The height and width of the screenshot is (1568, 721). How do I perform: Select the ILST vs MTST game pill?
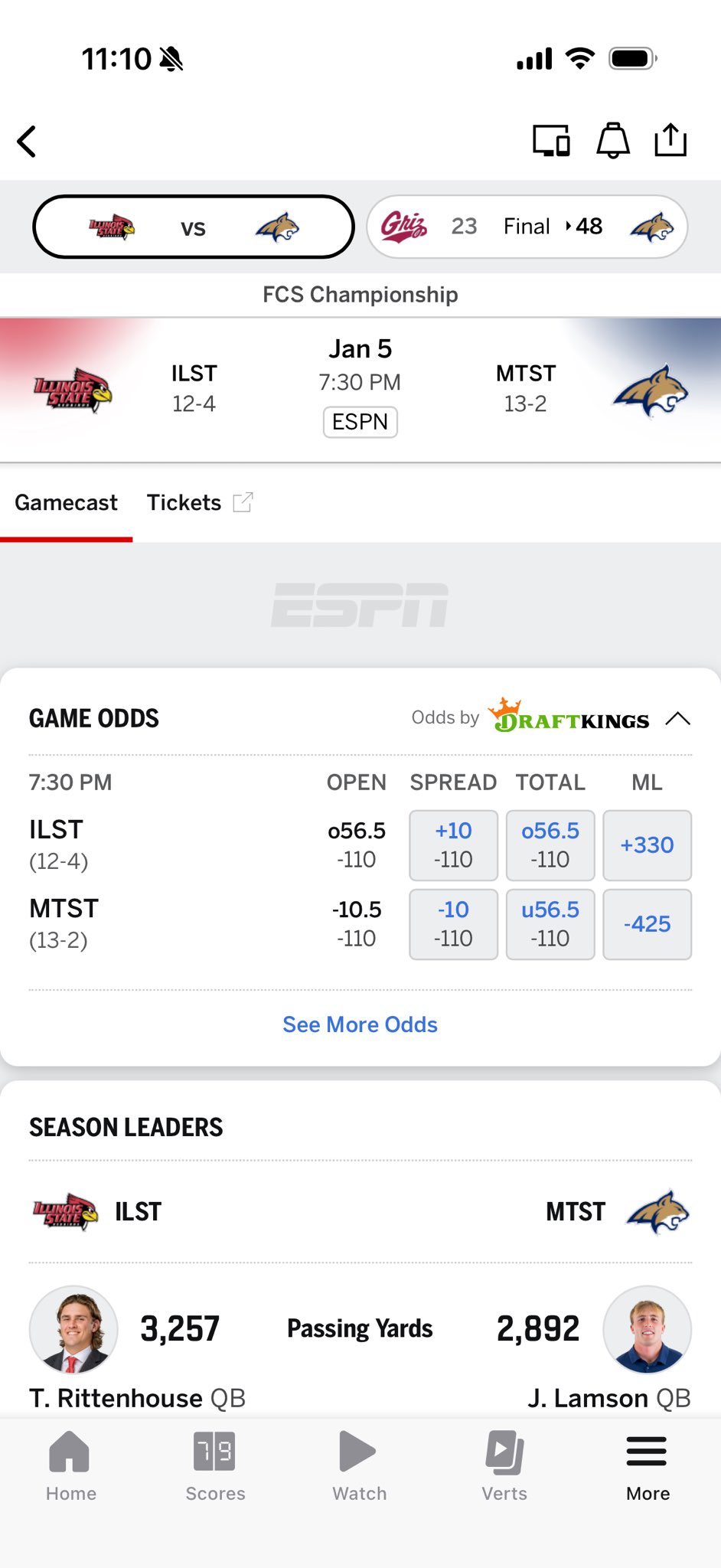tap(194, 227)
